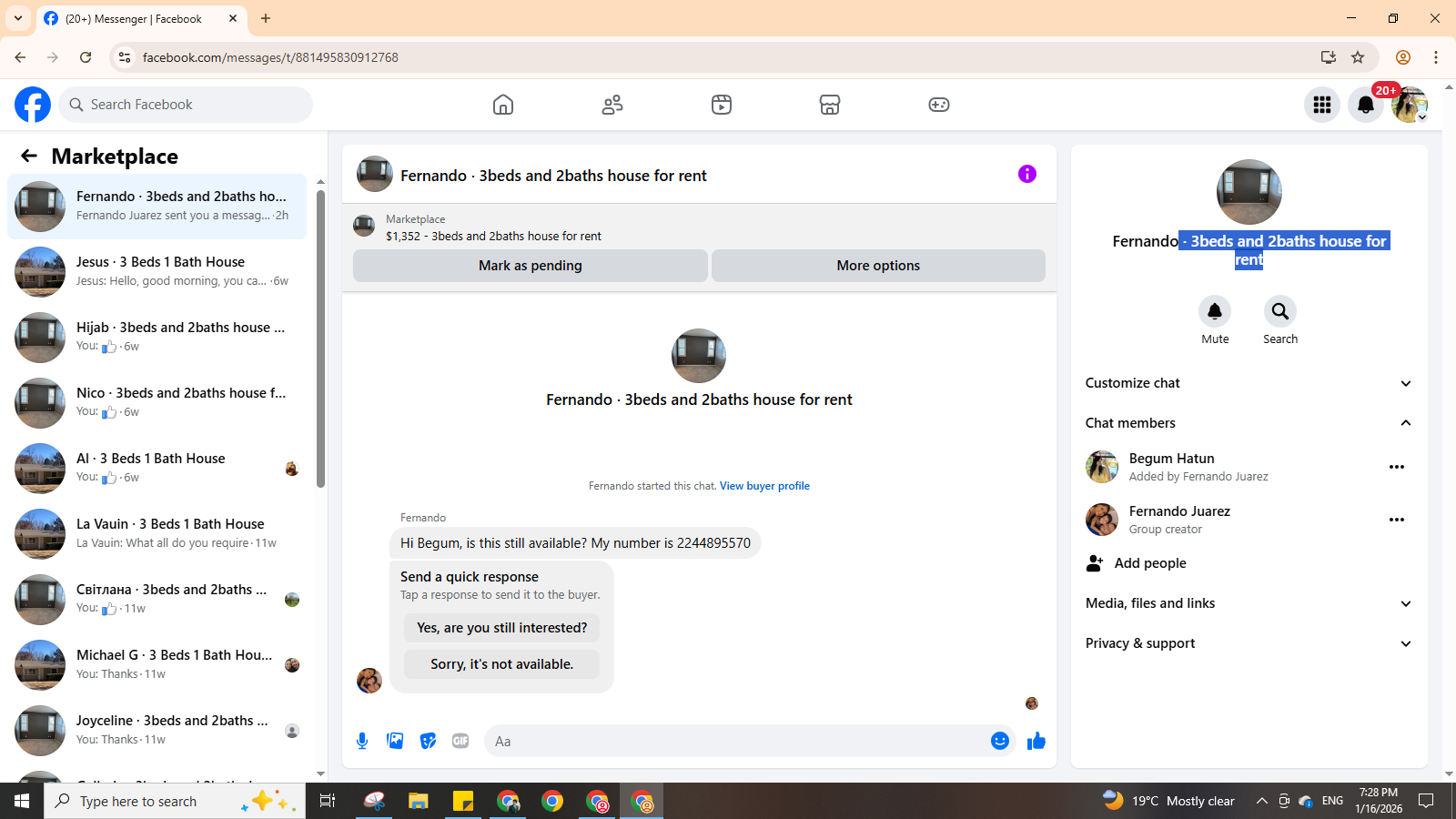Go to the Home feed icon
Screen dimensions: 1456x819
(503, 105)
